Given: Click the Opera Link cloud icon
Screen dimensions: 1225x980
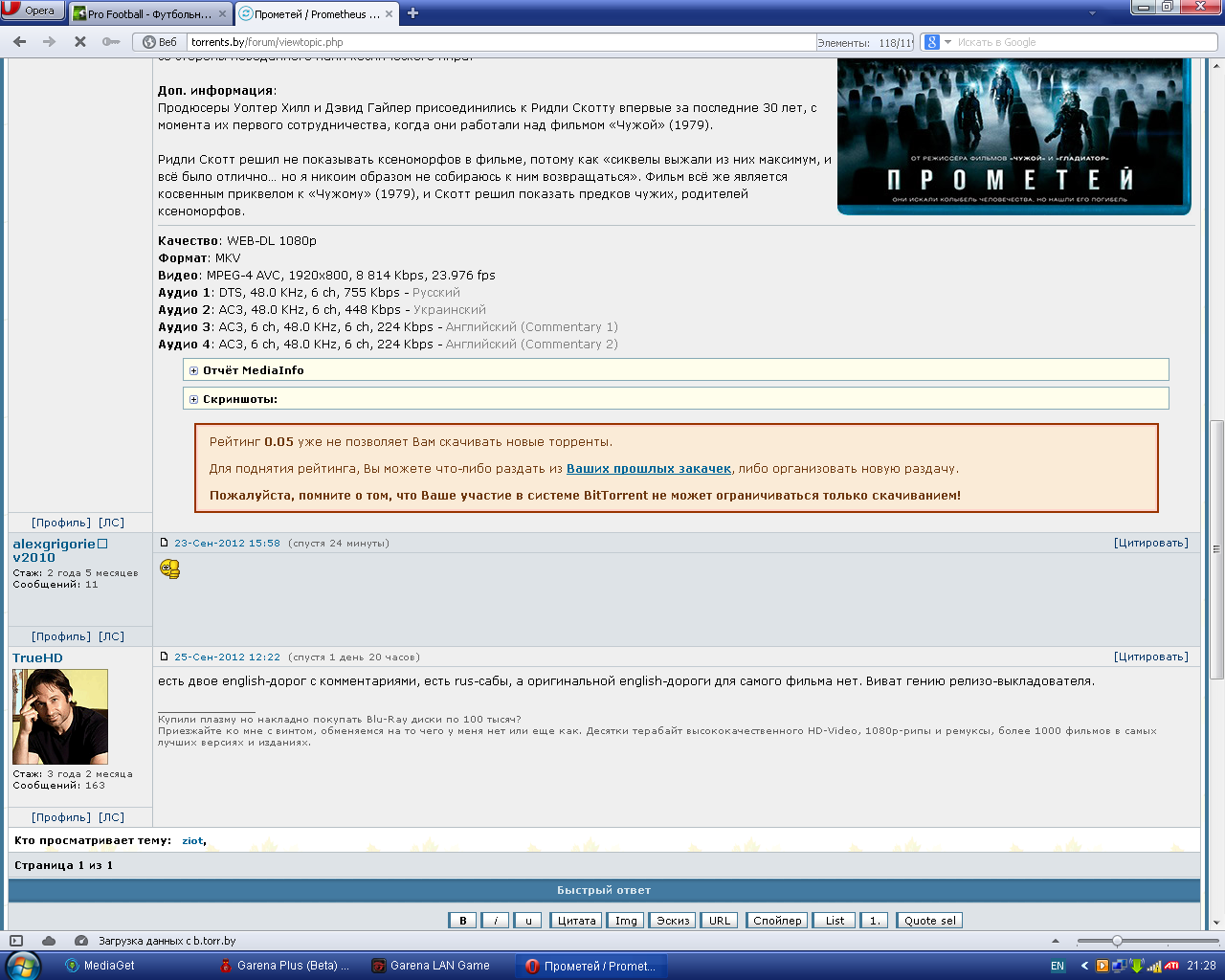Looking at the screenshot, I should click(49, 941).
